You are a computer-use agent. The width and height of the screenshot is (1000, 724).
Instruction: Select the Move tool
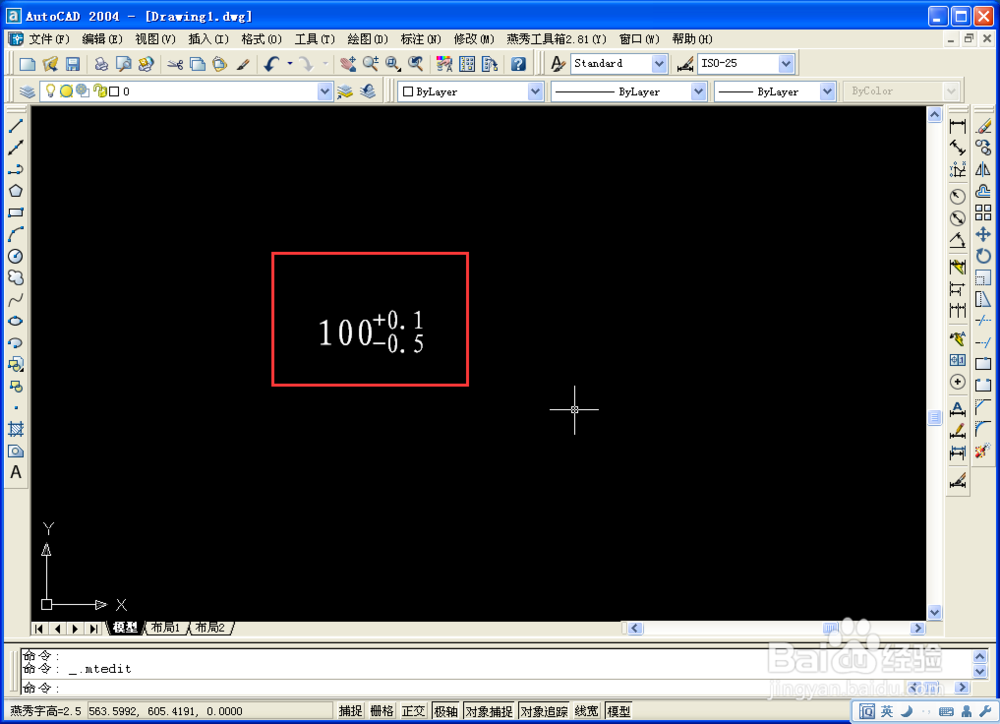(x=983, y=234)
